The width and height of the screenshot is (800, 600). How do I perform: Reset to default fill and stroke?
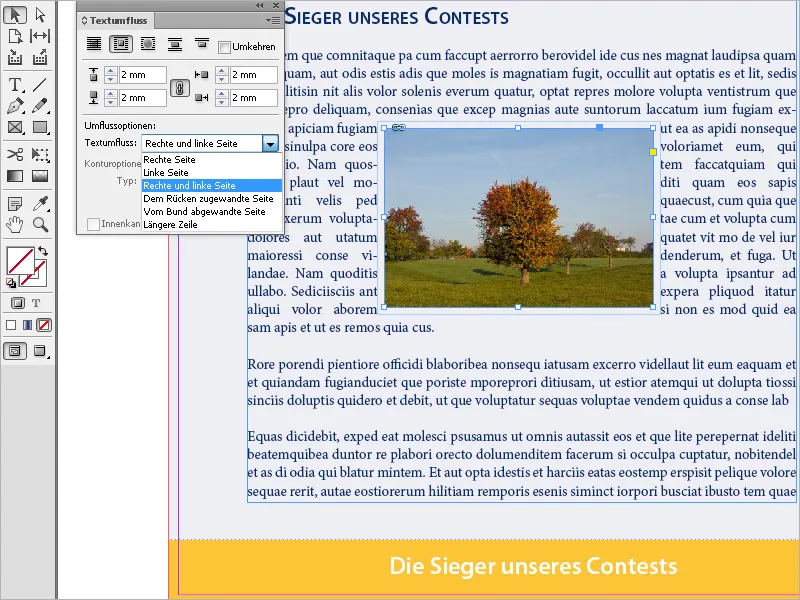point(11,282)
